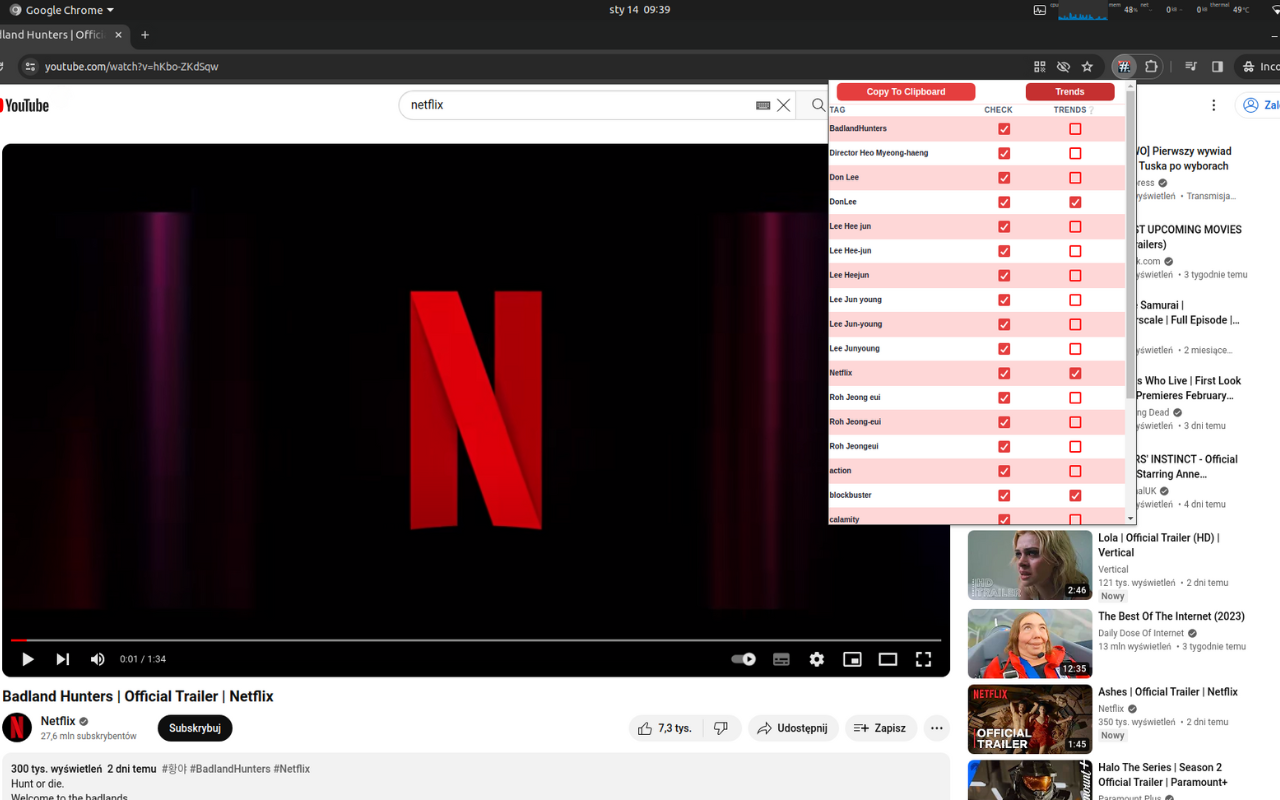Screen dimensions: 1280x800
Task: Open Ashes Official Trailer thumbnail
Action: [x=1030, y=719]
